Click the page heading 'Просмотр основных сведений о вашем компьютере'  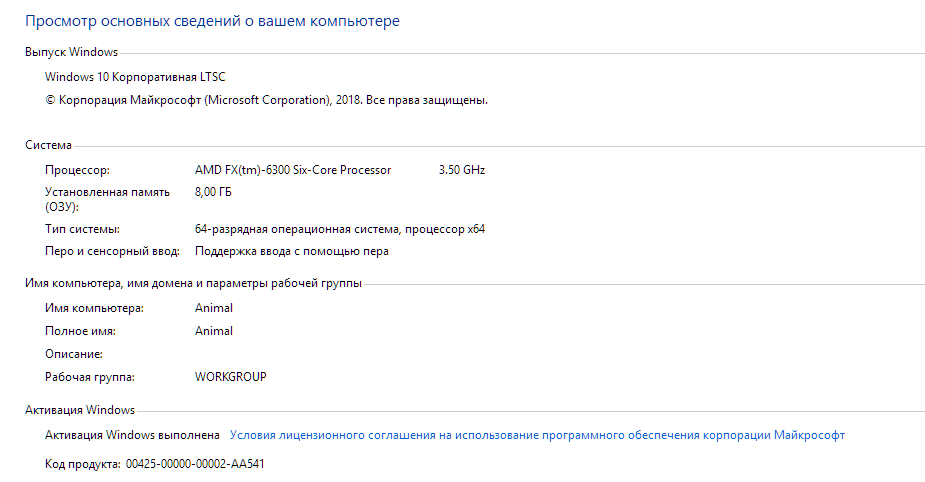212,21
